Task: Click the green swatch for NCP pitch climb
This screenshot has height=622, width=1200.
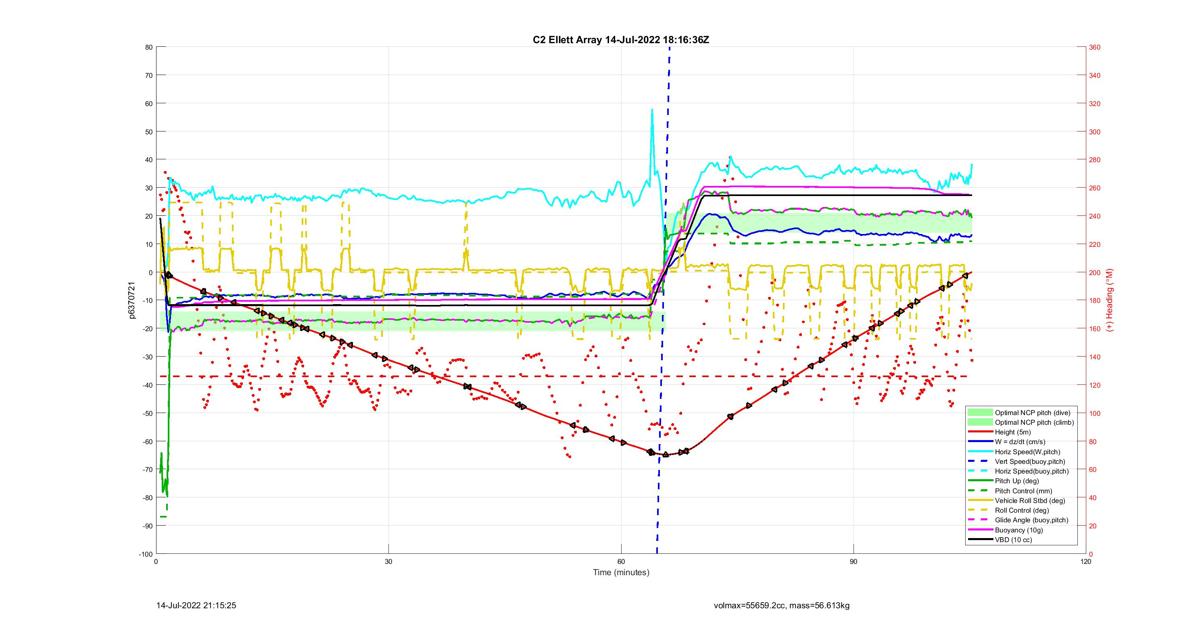Action: (x=980, y=422)
